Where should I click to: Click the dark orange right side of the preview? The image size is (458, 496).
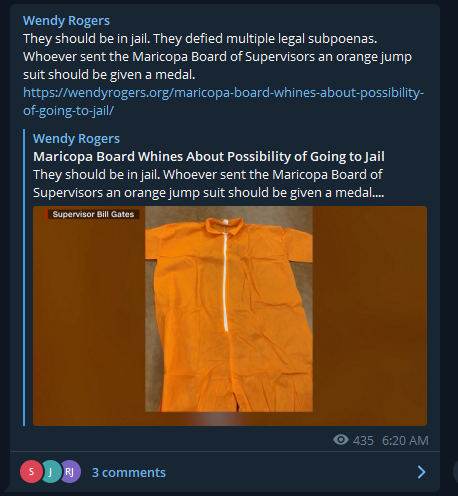click(370, 316)
